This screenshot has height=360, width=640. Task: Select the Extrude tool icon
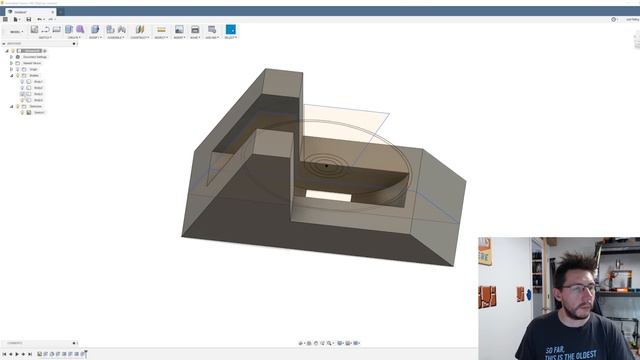[69, 29]
